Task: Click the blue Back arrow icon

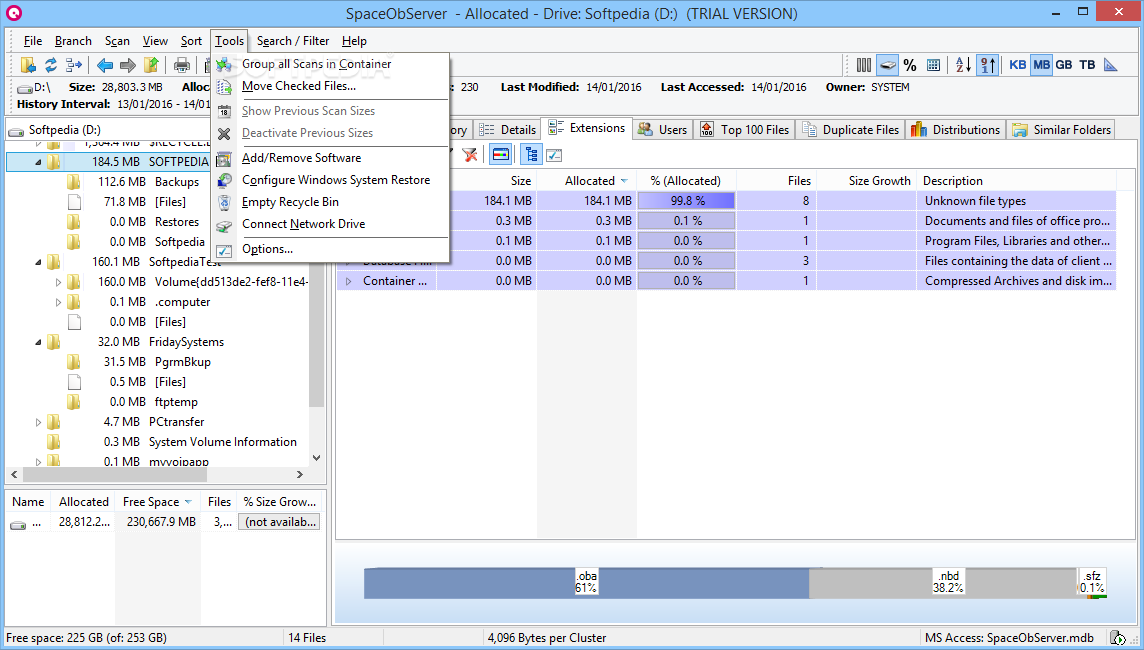Action: click(105, 65)
